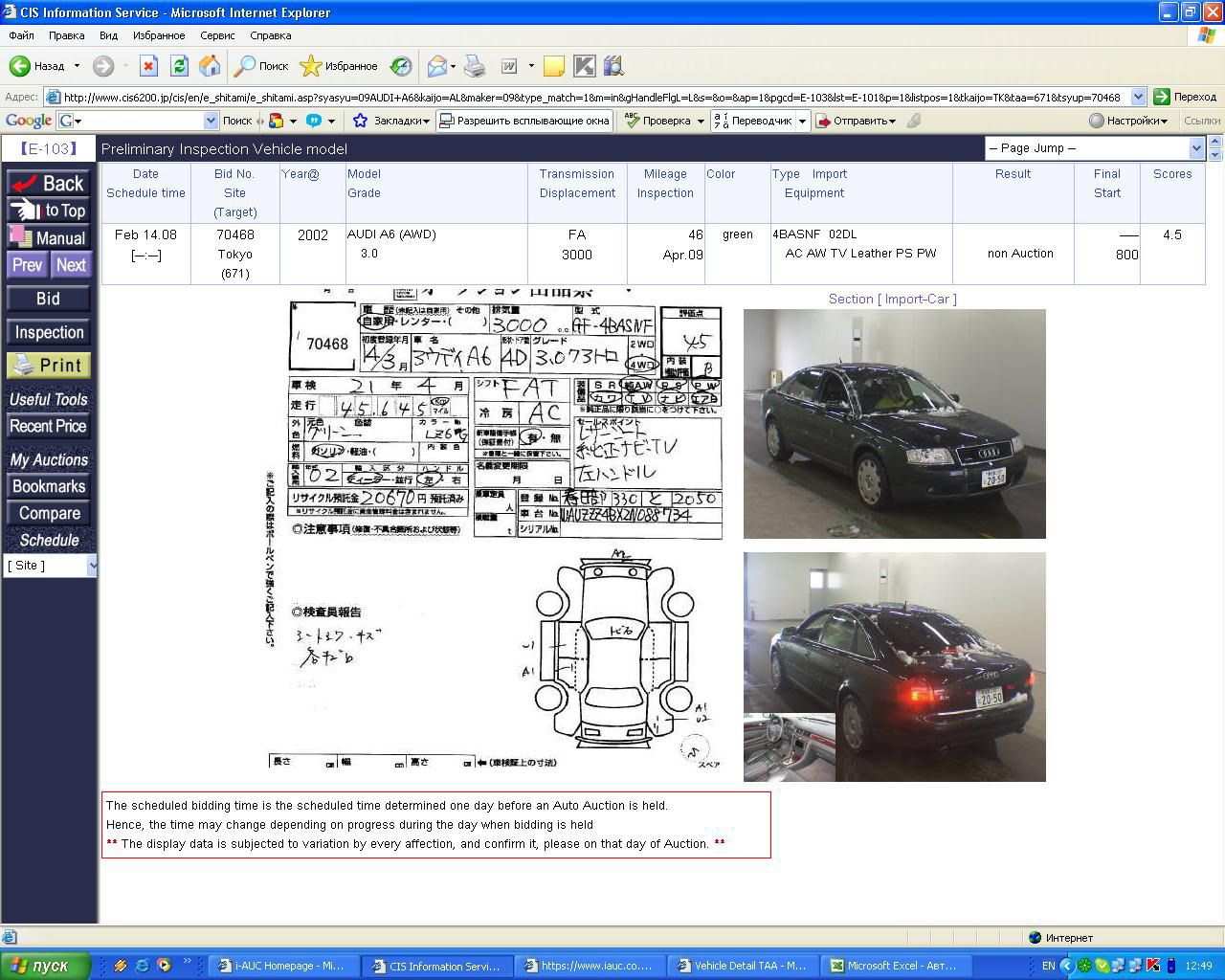Click Google toolbar highlighter pen icon

914,121
